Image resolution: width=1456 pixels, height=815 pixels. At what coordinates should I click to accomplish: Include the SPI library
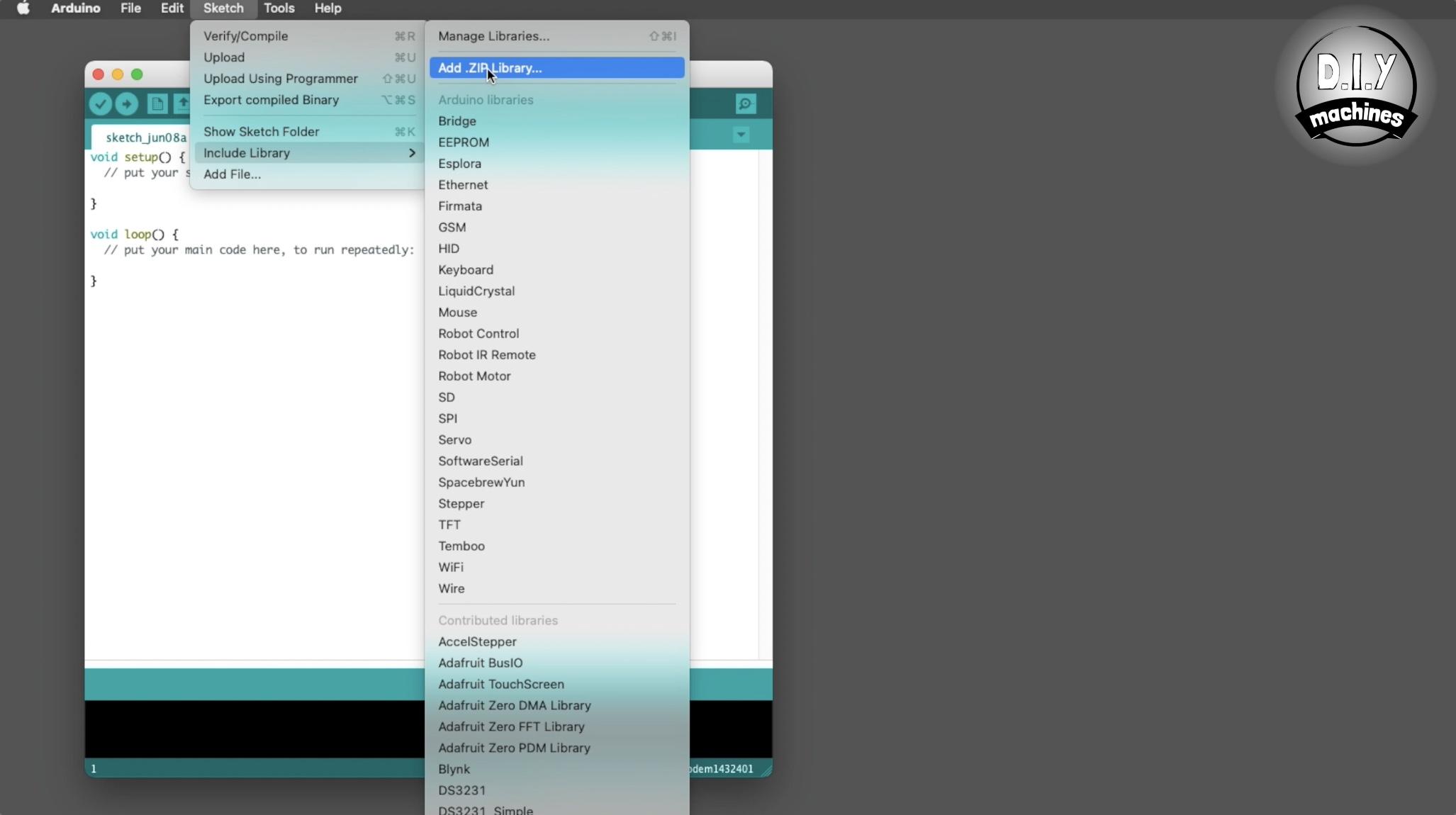coord(556,419)
